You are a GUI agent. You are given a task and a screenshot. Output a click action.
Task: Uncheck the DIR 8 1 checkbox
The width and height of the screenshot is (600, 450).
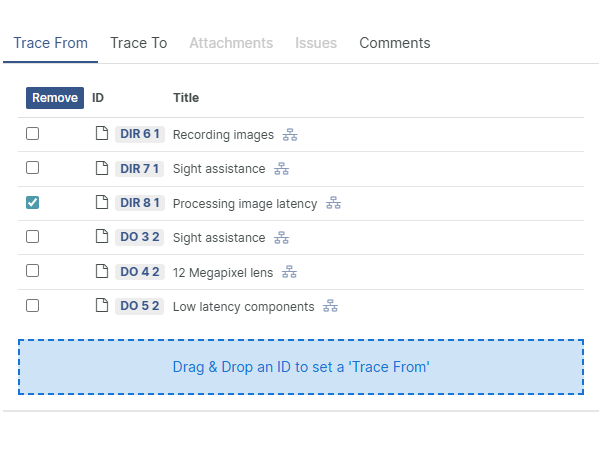tap(33, 203)
